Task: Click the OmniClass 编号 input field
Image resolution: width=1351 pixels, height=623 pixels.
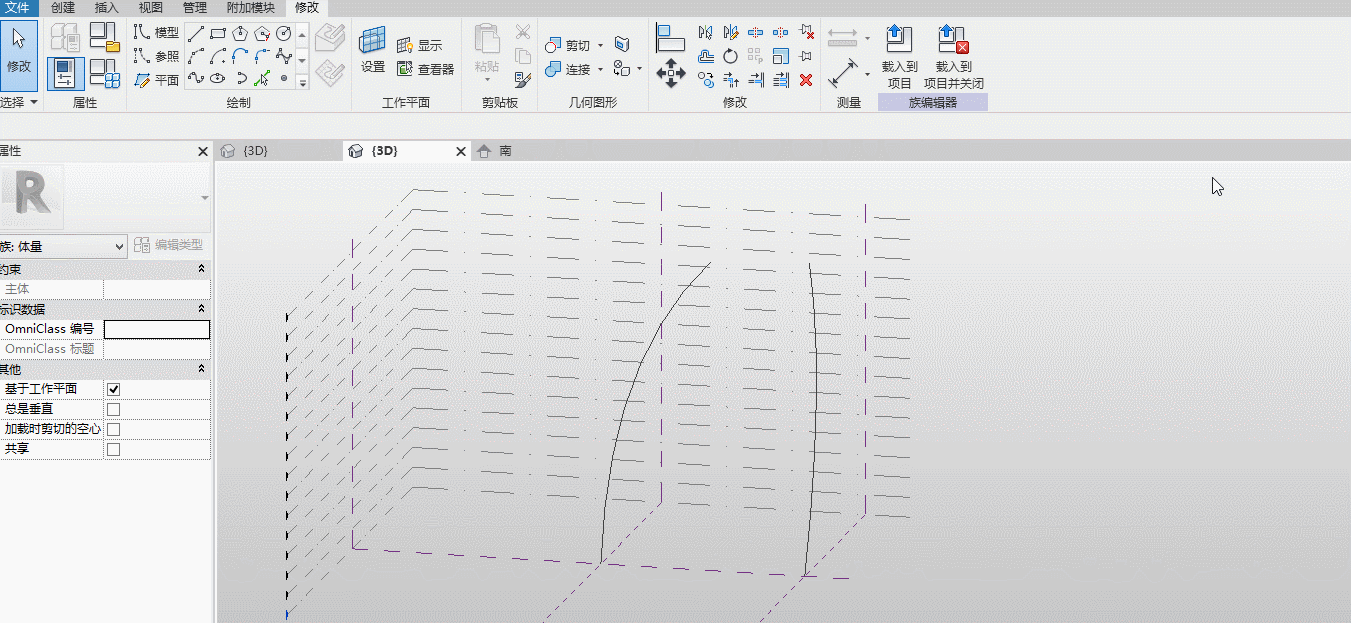Action: coord(157,329)
